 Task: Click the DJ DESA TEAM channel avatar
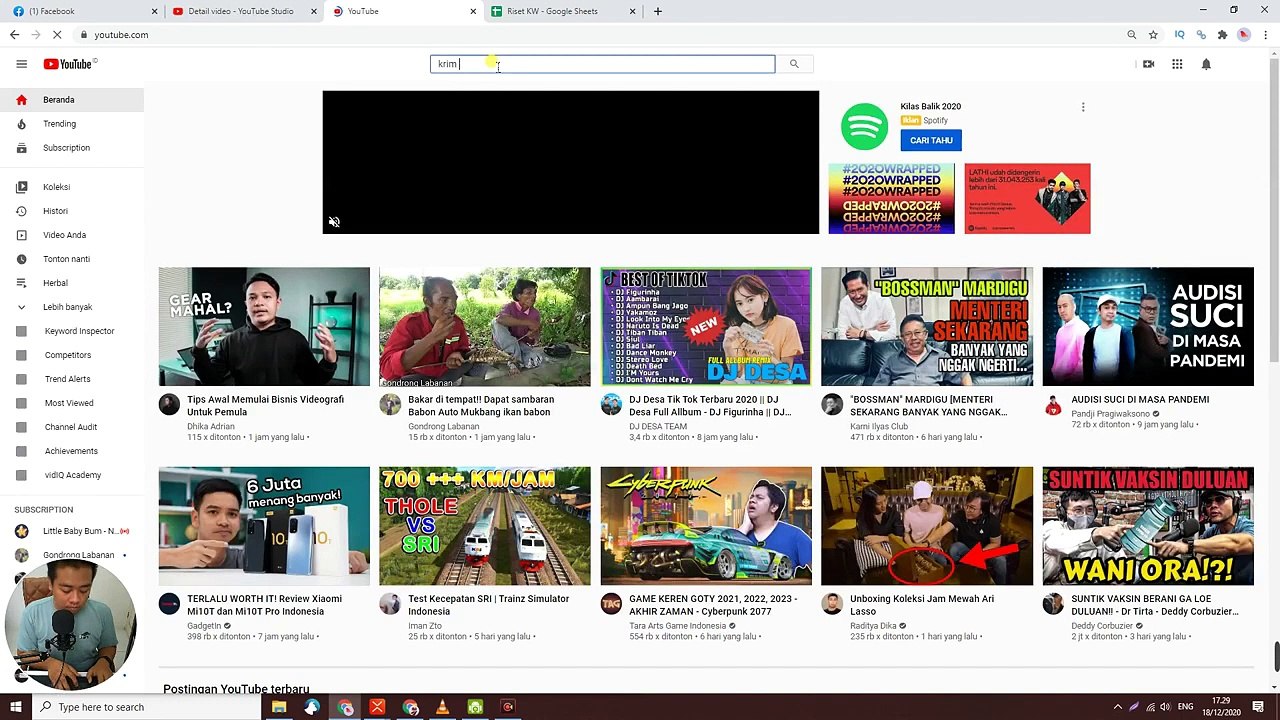pyautogui.click(x=611, y=404)
